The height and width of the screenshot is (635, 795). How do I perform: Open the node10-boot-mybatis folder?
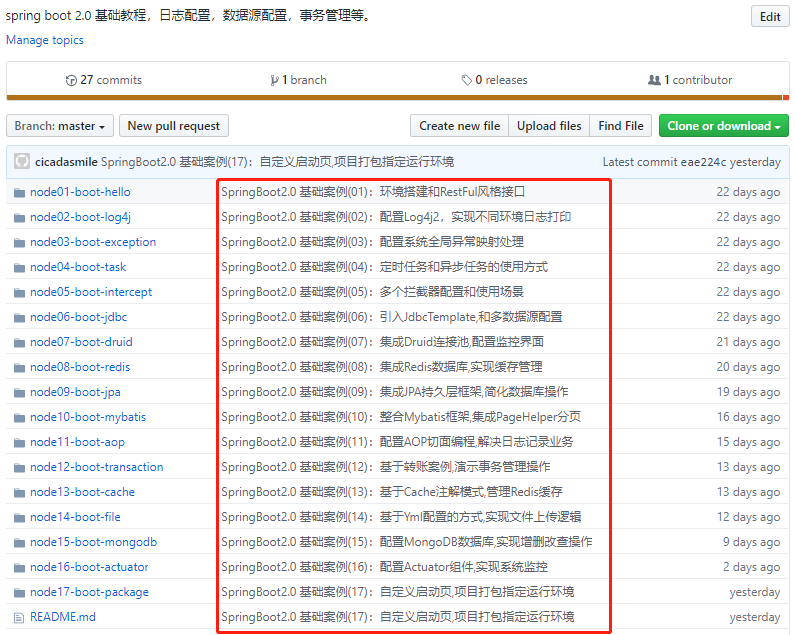click(88, 417)
